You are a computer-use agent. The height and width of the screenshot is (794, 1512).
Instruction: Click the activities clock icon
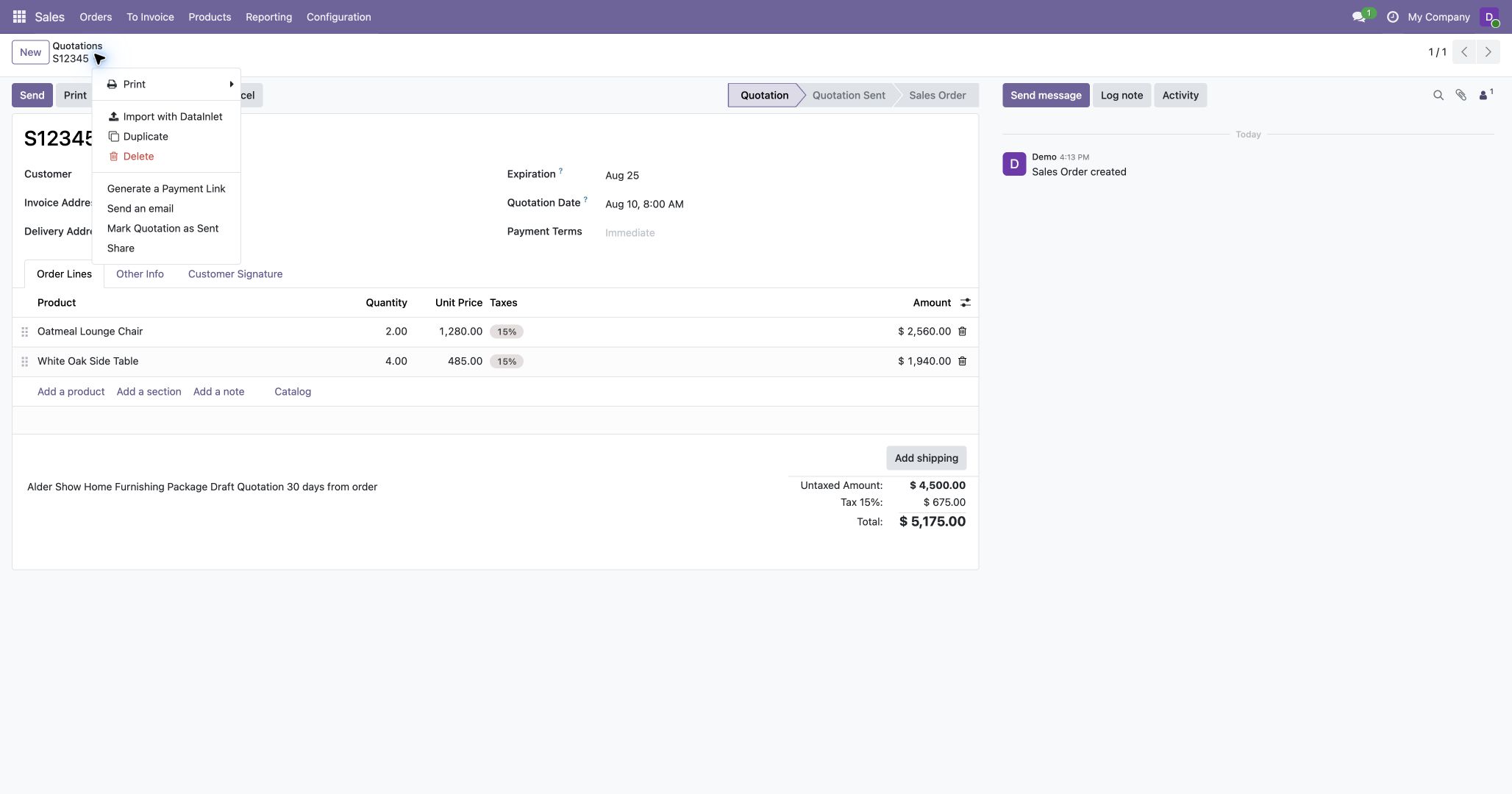(1392, 16)
